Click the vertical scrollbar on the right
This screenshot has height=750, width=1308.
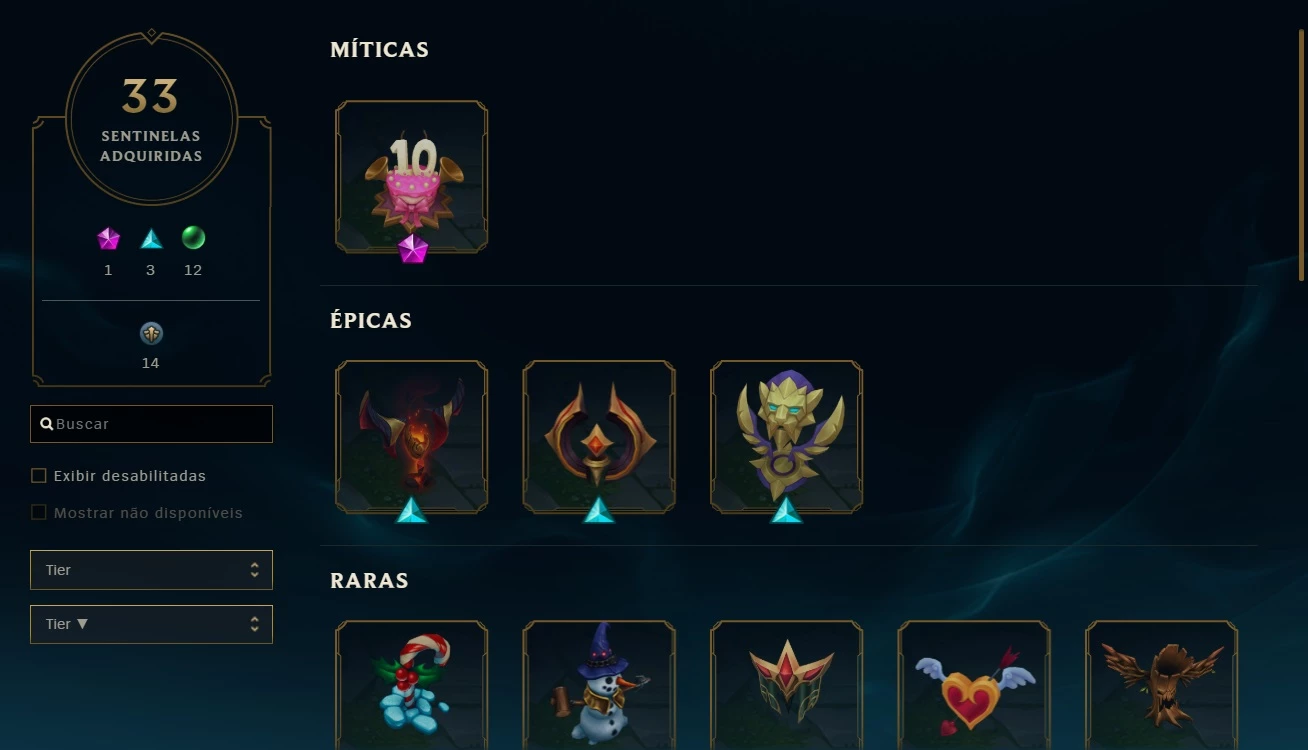(x=1301, y=155)
